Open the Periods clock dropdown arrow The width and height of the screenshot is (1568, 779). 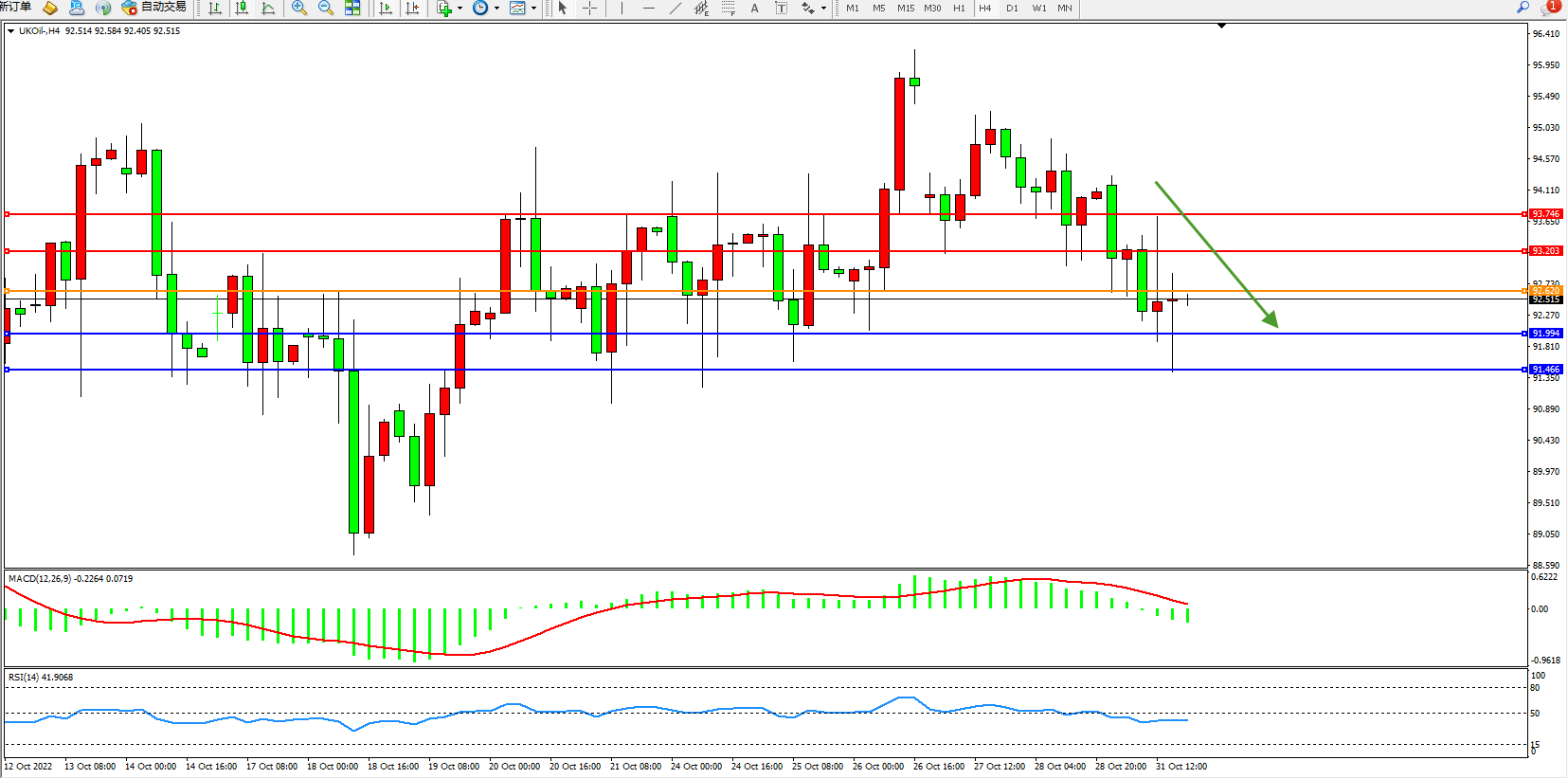click(496, 8)
